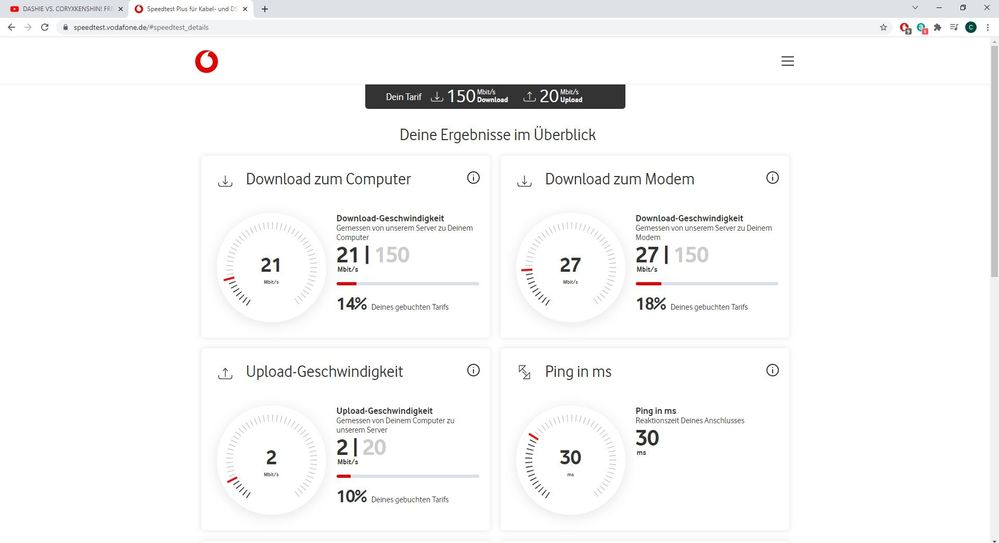Open the media control playlist icon

click(954, 27)
